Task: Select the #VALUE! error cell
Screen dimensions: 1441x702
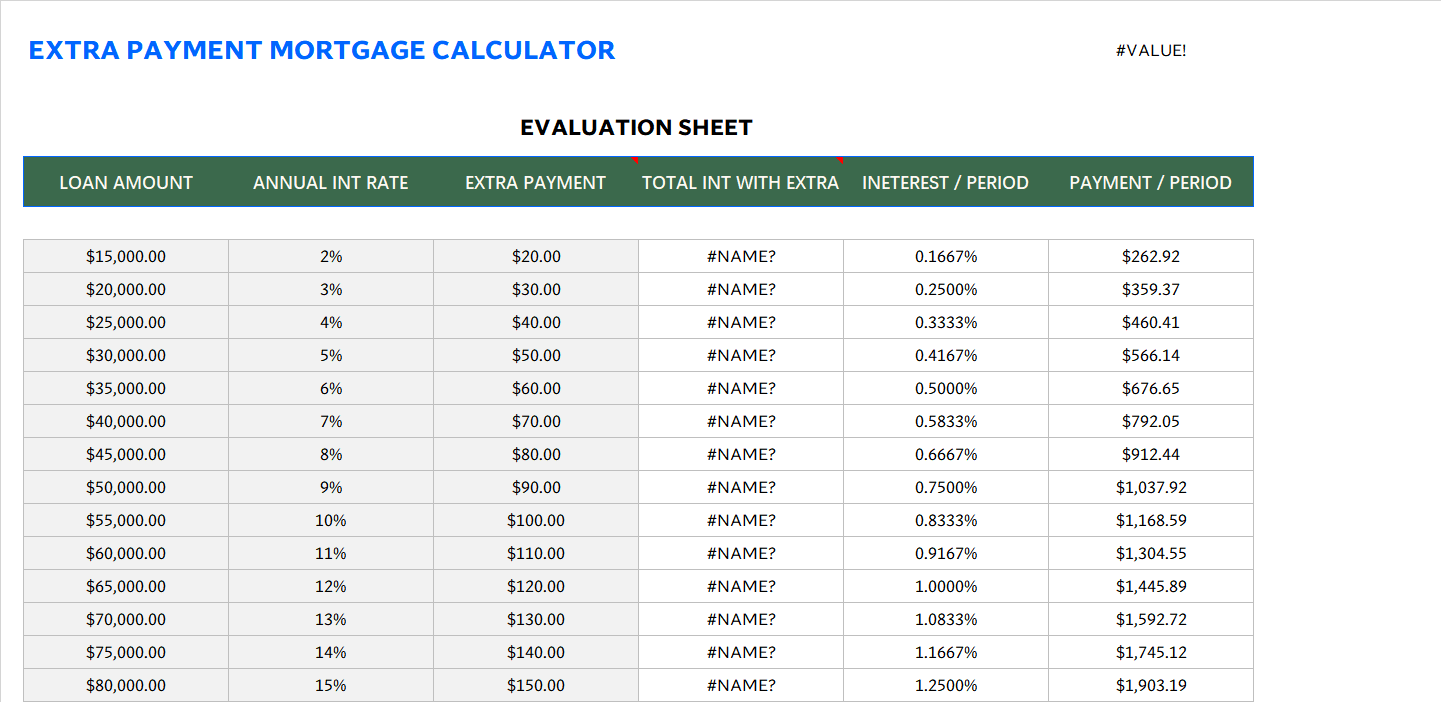Action: [x=1151, y=50]
